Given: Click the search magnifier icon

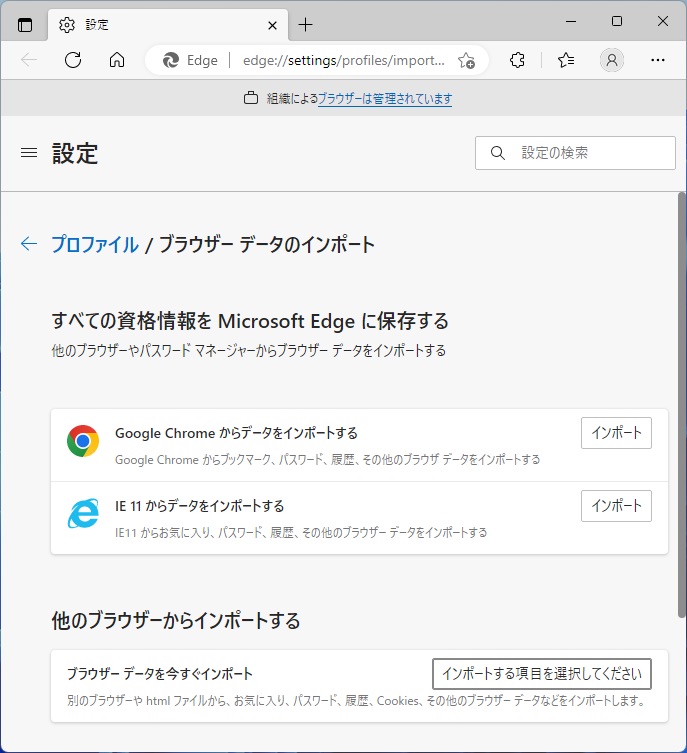Looking at the screenshot, I should [498, 153].
